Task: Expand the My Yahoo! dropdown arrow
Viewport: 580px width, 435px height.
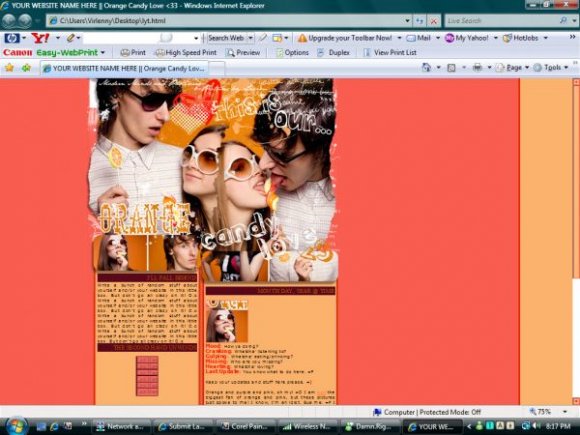Action: pyautogui.click(x=496, y=38)
